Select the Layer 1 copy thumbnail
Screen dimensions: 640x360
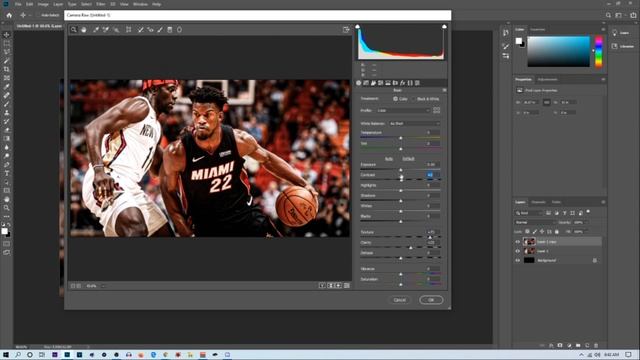[529, 242]
